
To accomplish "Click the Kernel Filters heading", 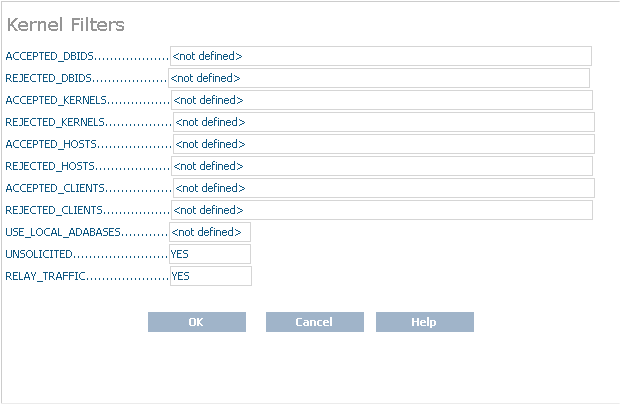I will click(x=66, y=25).
